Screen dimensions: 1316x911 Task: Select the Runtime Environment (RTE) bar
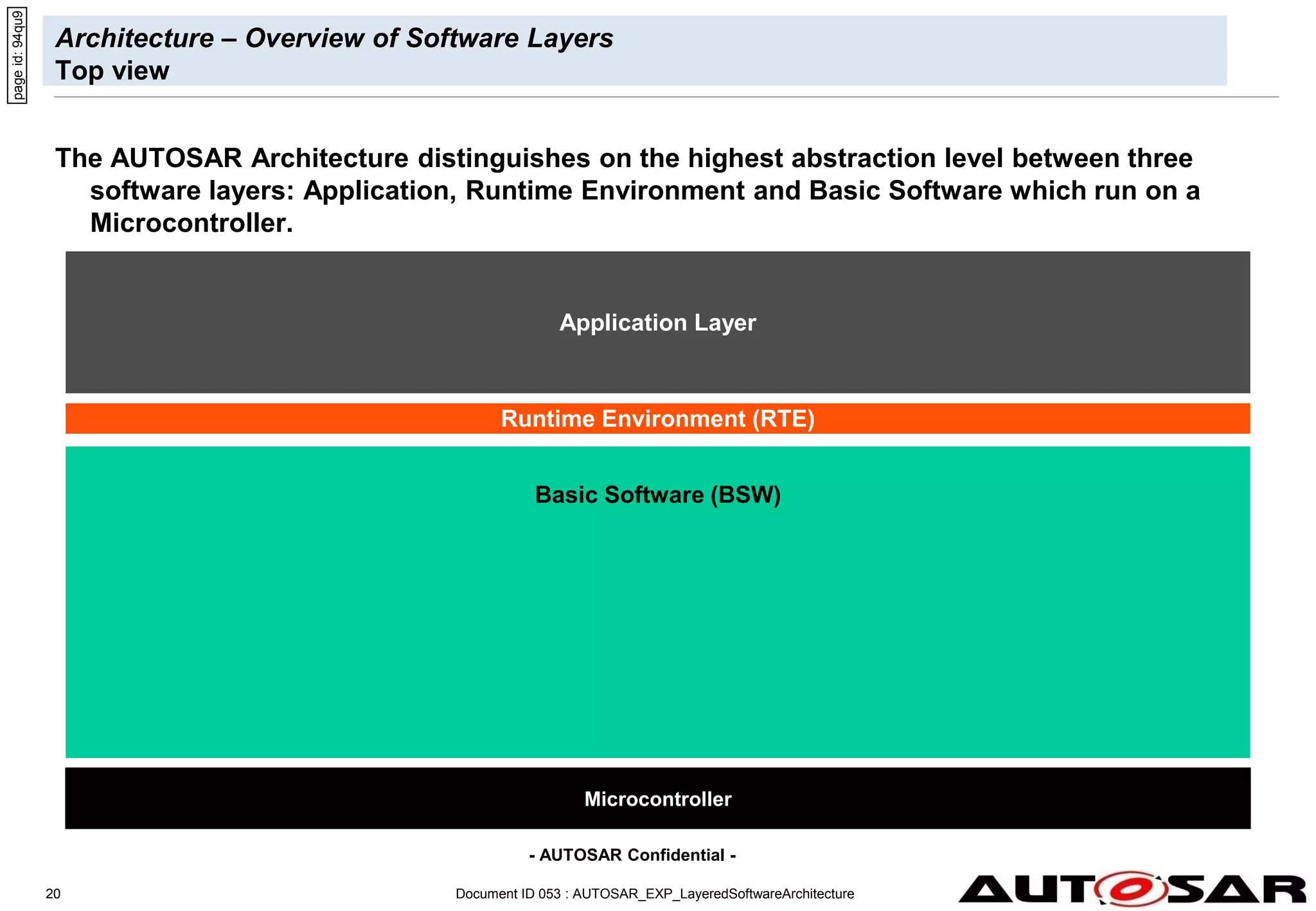click(657, 418)
